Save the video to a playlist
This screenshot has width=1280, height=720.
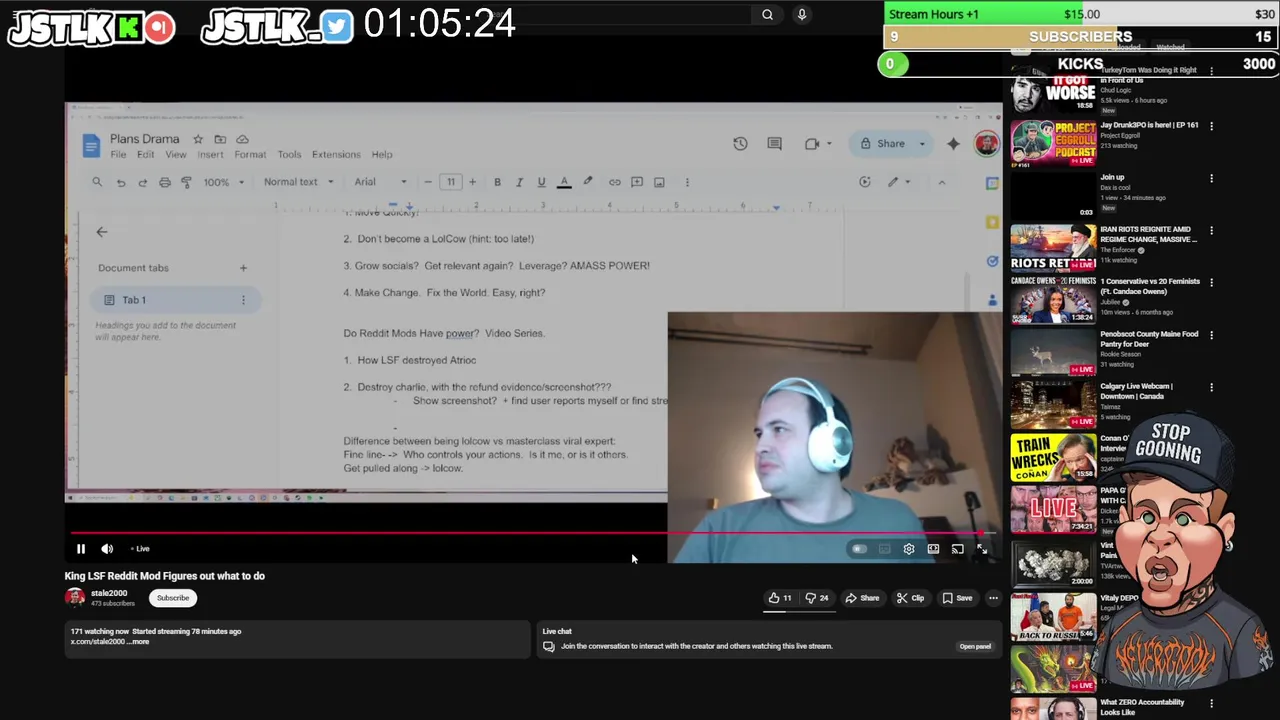[957, 598]
